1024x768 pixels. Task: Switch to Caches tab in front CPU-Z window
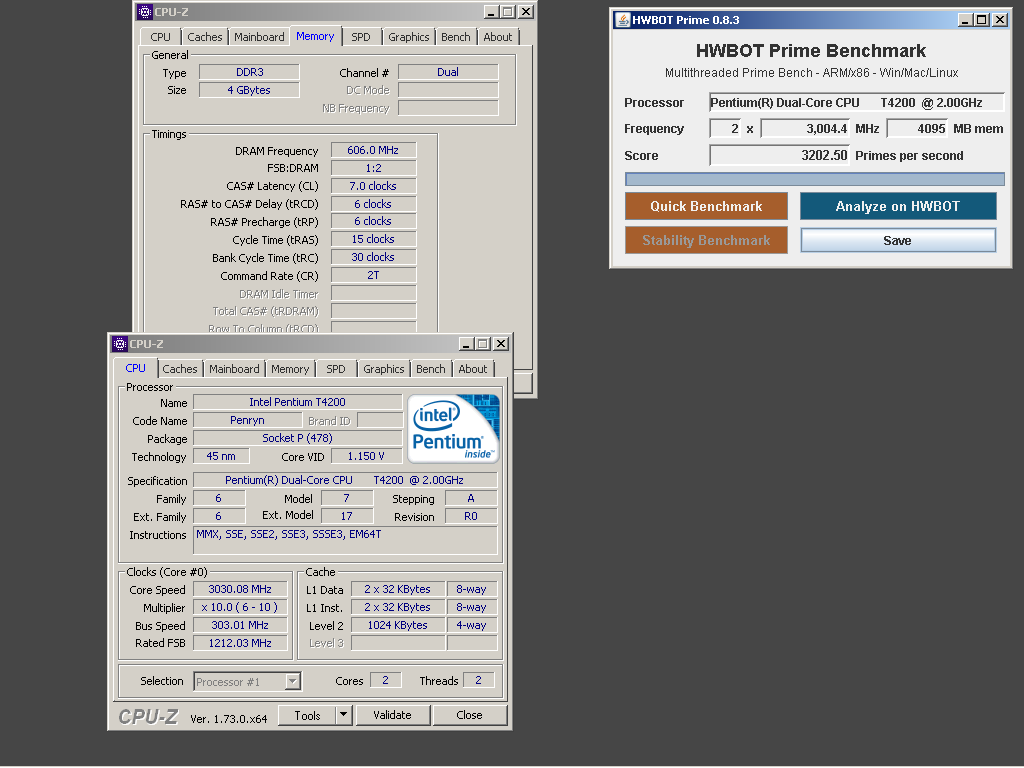(x=180, y=369)
